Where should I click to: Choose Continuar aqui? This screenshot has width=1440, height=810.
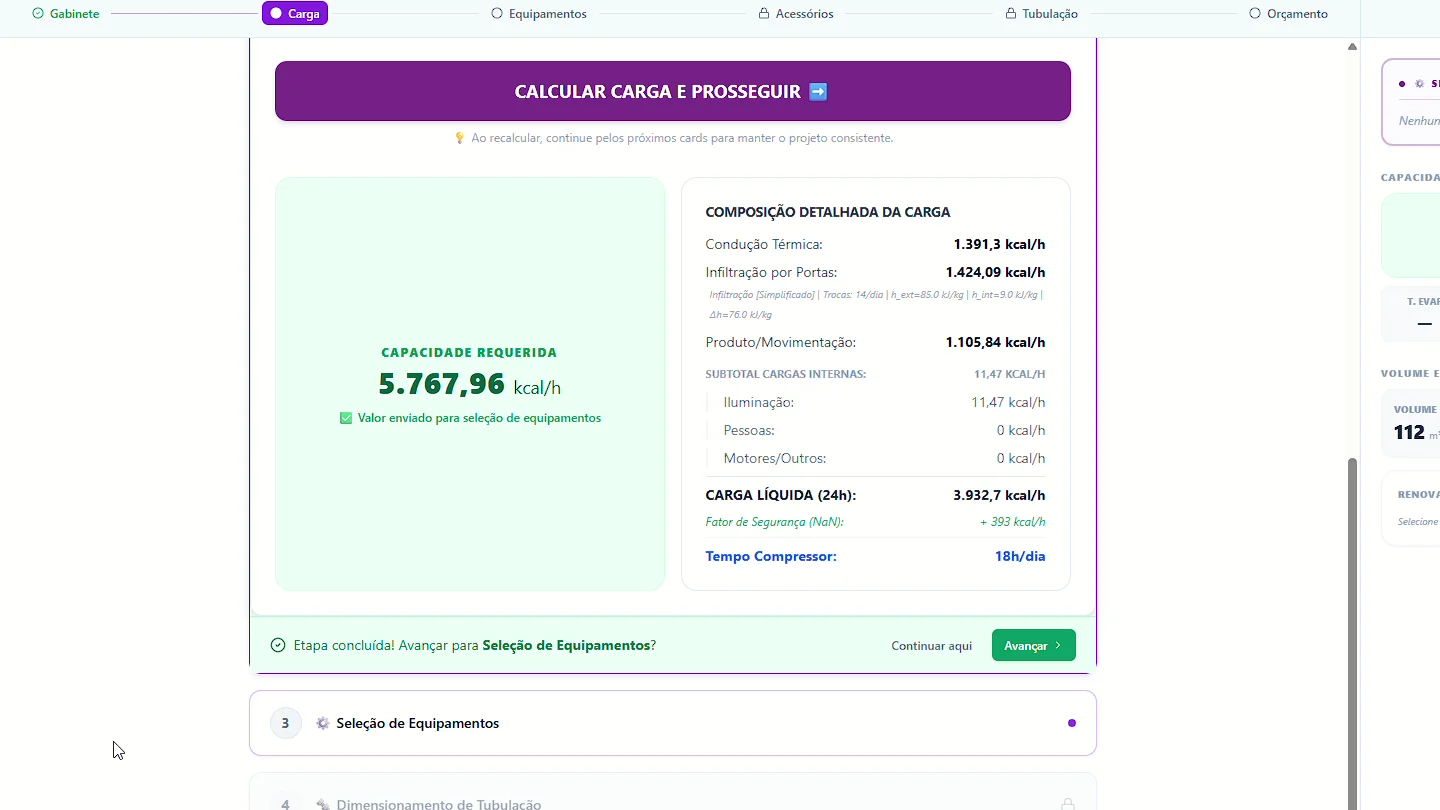click(x=932, y=646)
